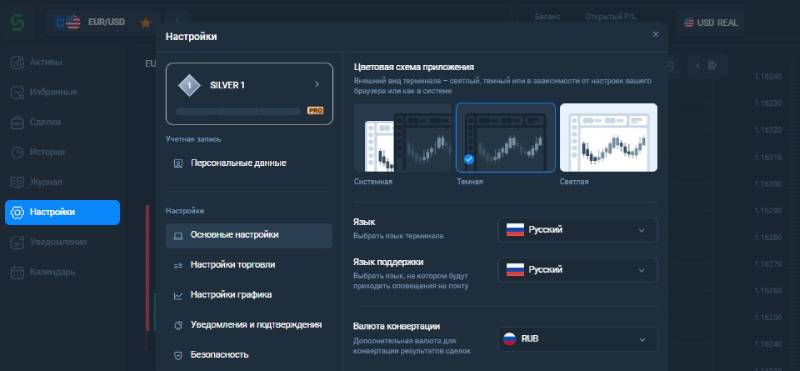Close the Настройки dialog
Screen dimensions: 800x371
[x=656, y=35]
